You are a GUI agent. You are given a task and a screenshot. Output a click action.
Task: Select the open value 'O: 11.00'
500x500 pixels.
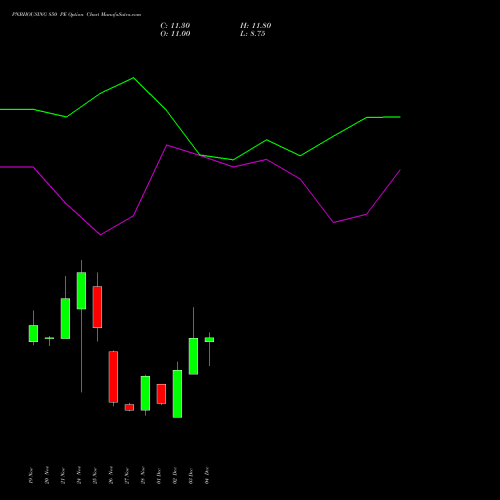coord(175,34)
